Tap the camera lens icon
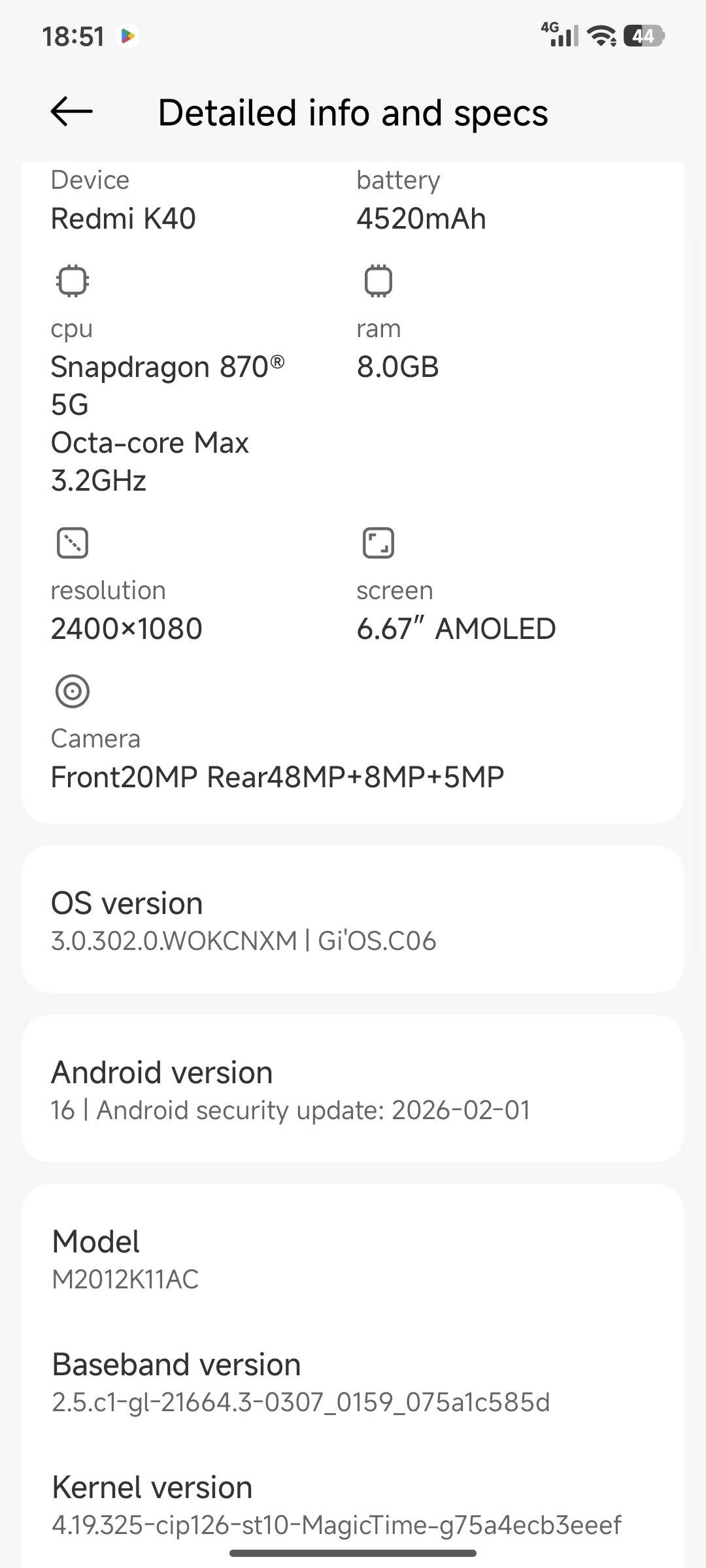The image size is (706, 1568). (72, 691)
